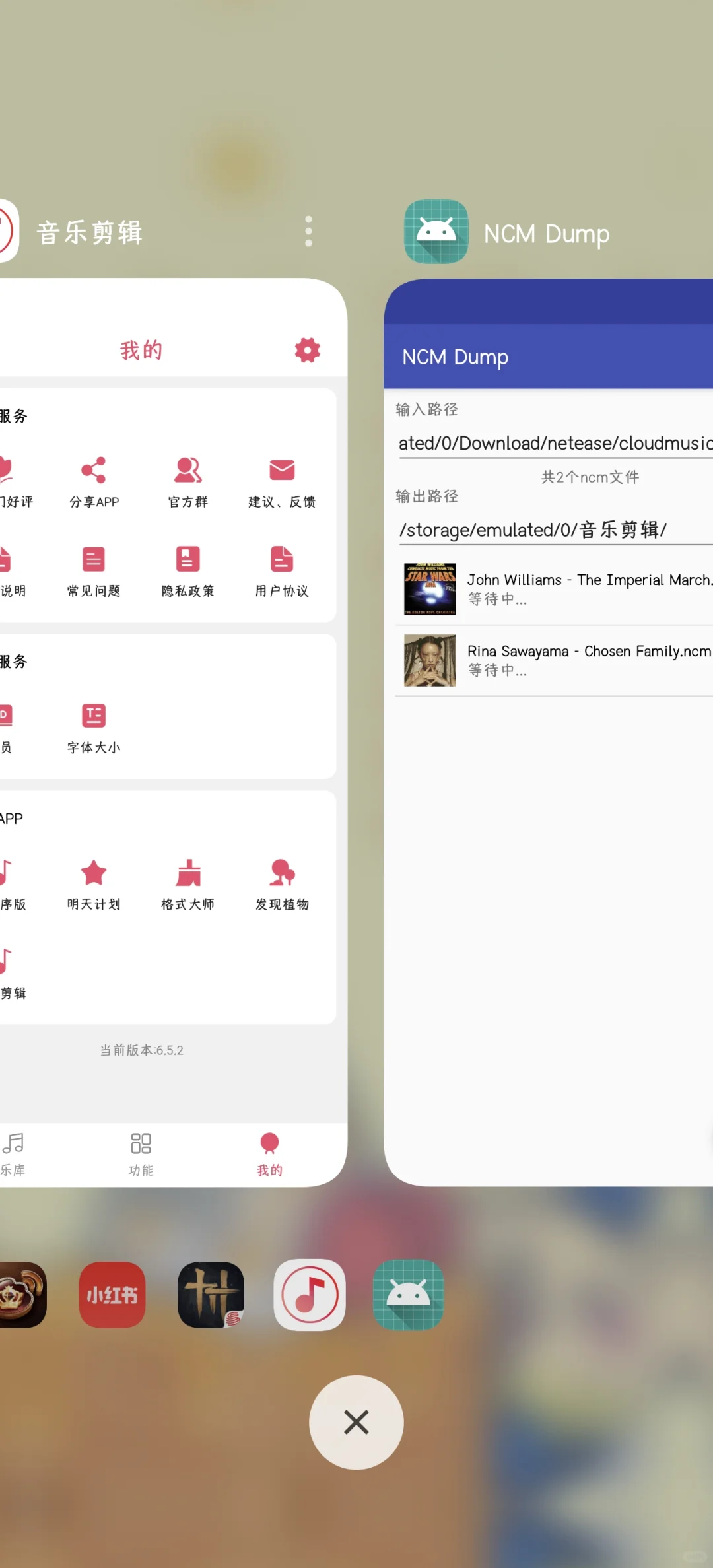Click the 当前版本:6.5.2 version text

(141, 1050)
